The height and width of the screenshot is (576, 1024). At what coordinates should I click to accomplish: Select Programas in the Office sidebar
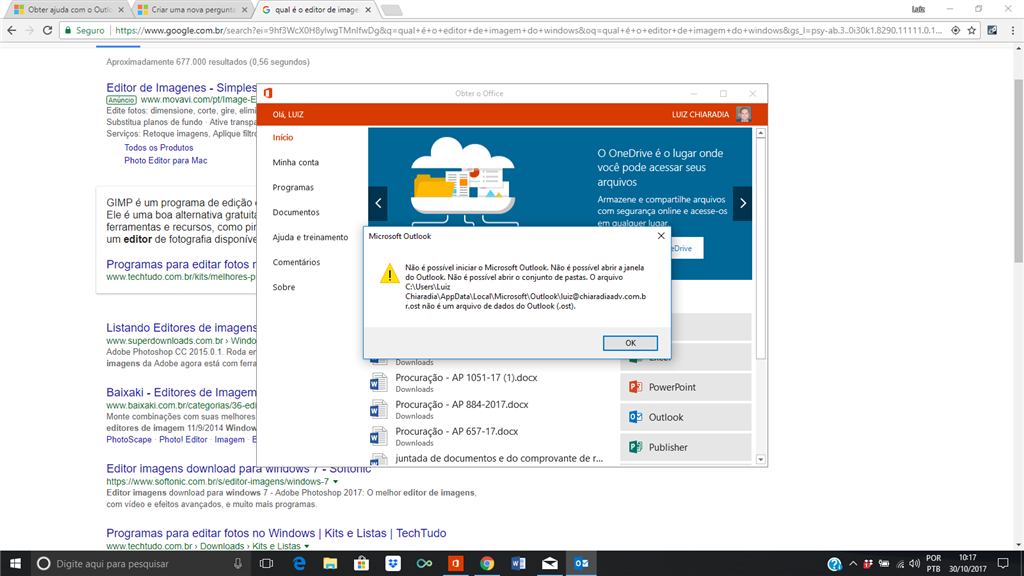pos(293,187)
